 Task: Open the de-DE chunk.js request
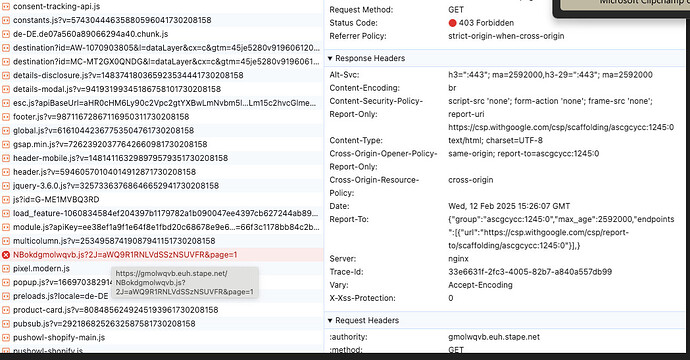click(161, 34)
